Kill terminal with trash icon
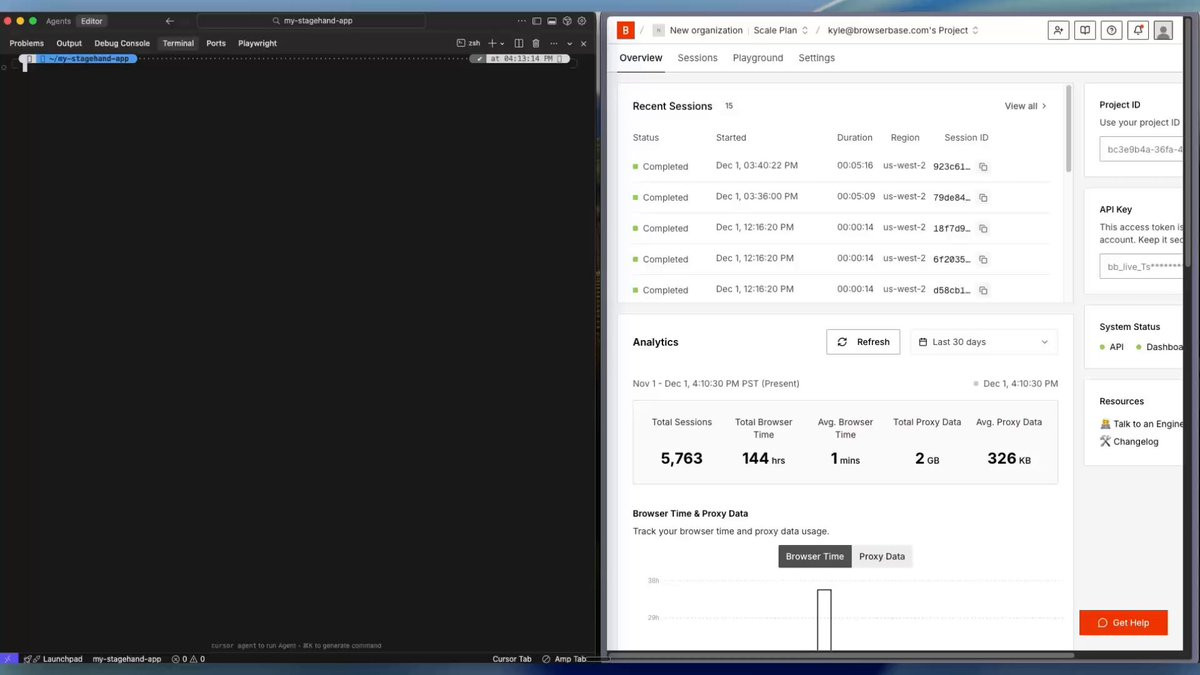The height and width of the screenshot is (675, 1200). coord(536,43)
